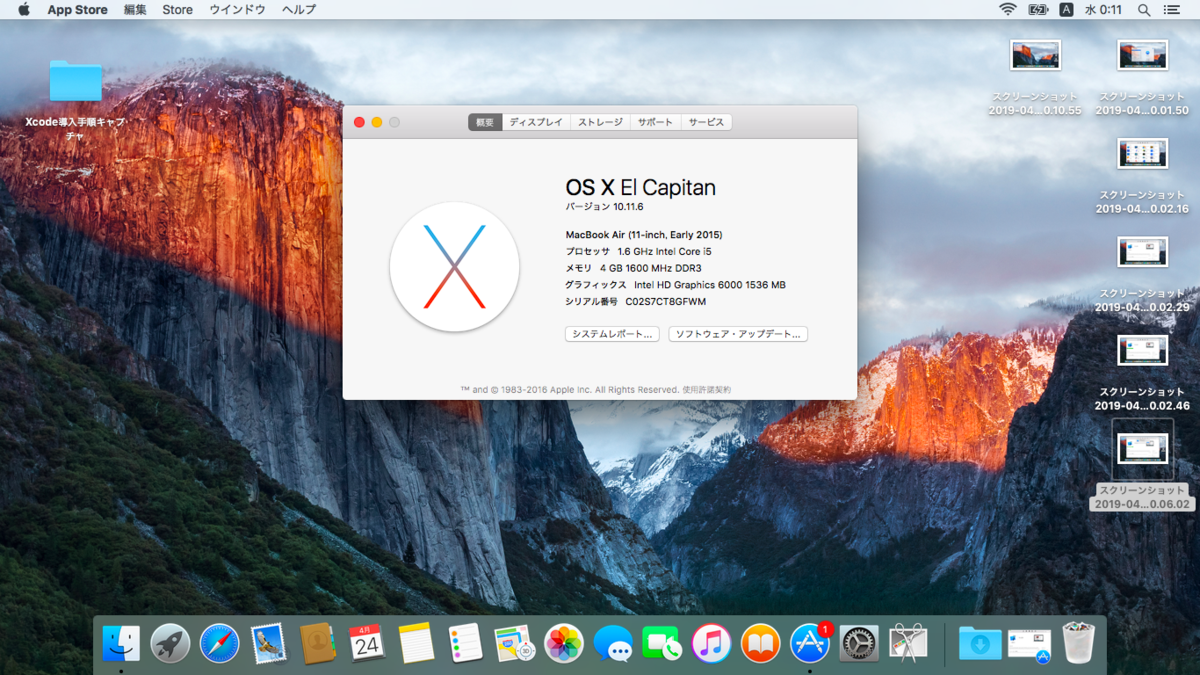Open iBooks orange book icon
The width and height of the screenshot is (1200, 675).
[761, 643]
